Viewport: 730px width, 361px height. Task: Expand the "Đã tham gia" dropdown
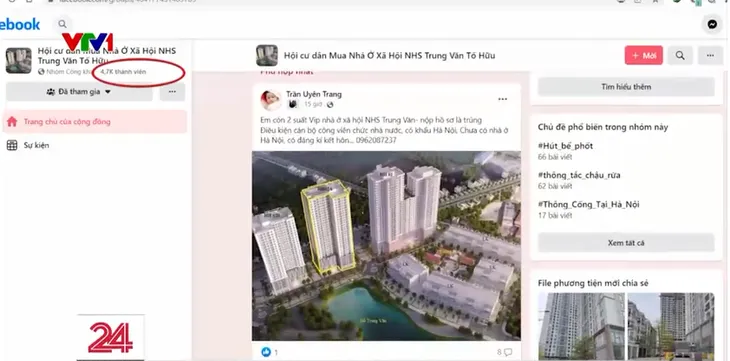79,92
